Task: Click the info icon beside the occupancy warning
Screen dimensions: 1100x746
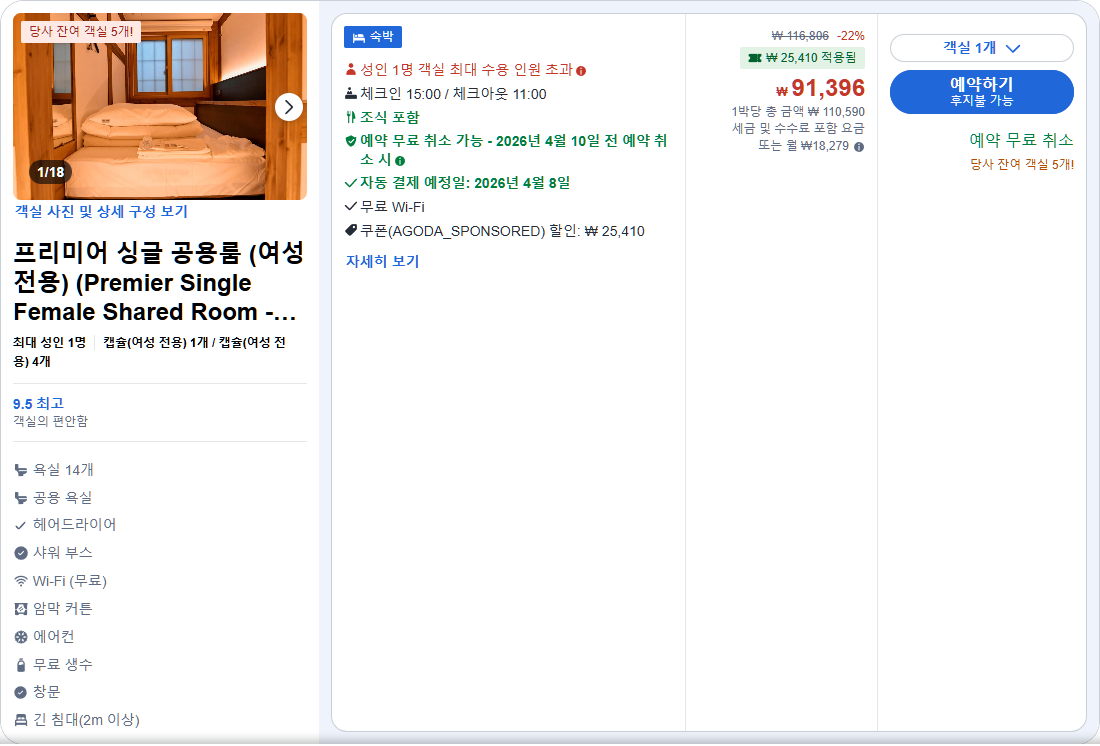Action: 581,70
